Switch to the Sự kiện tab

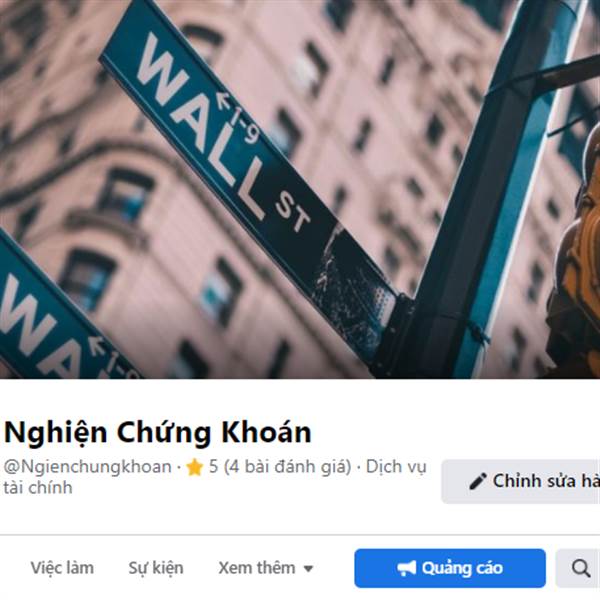[156, 568]
